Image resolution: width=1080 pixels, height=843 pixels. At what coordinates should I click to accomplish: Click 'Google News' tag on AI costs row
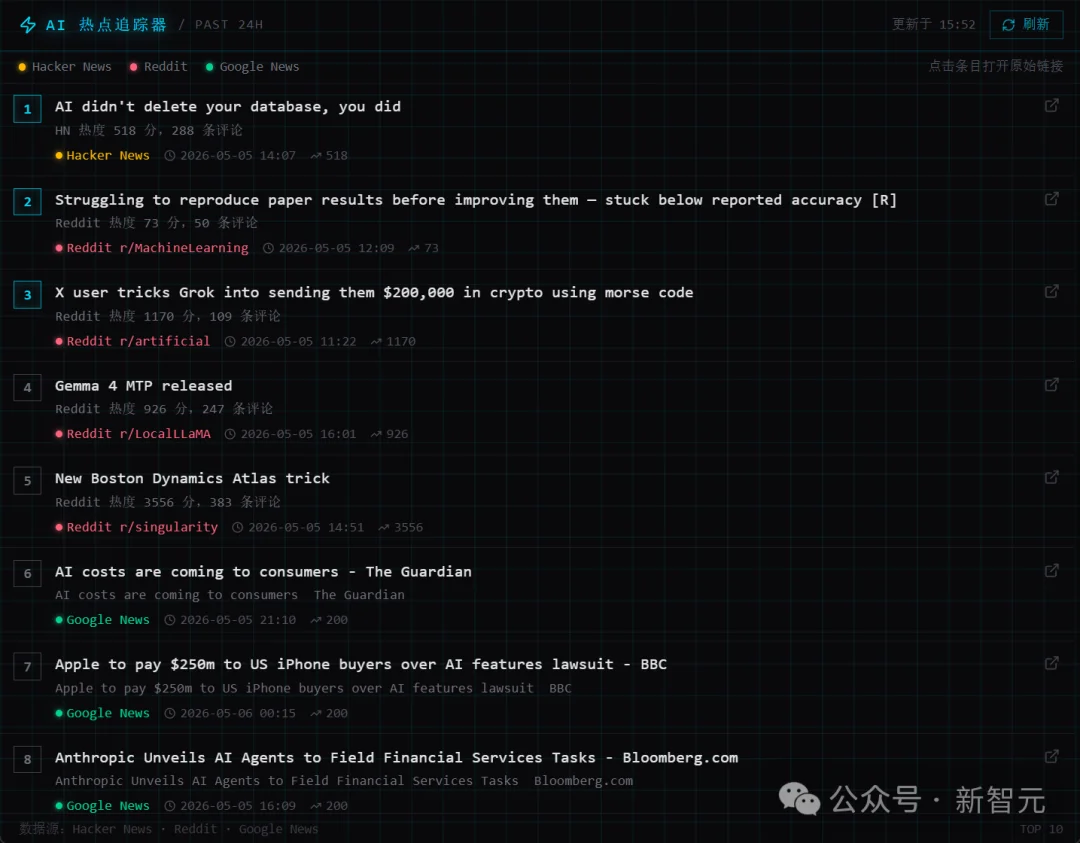[103, 620]
